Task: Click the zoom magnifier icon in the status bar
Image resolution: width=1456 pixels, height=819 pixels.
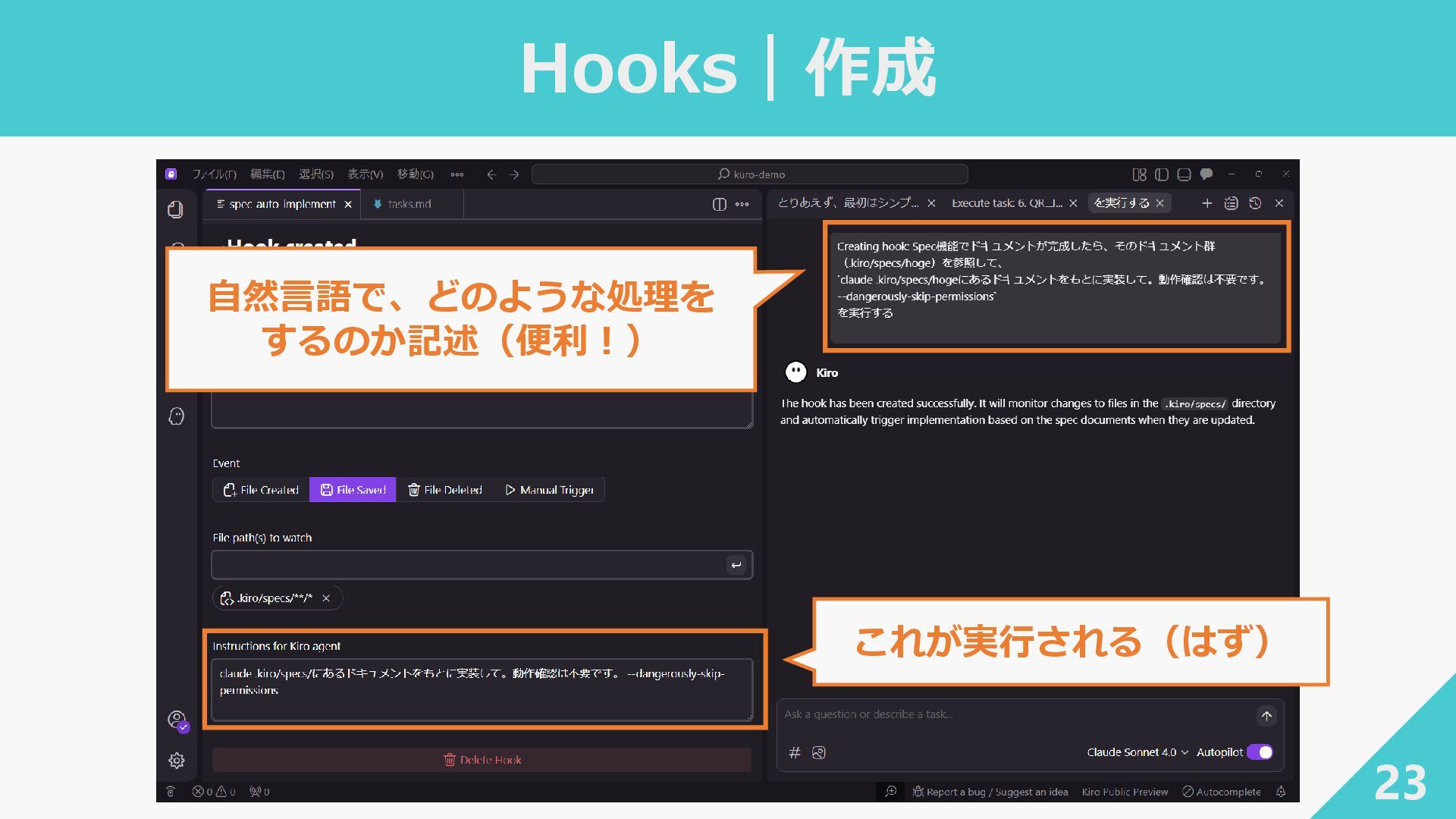Action: click(891, 792)
